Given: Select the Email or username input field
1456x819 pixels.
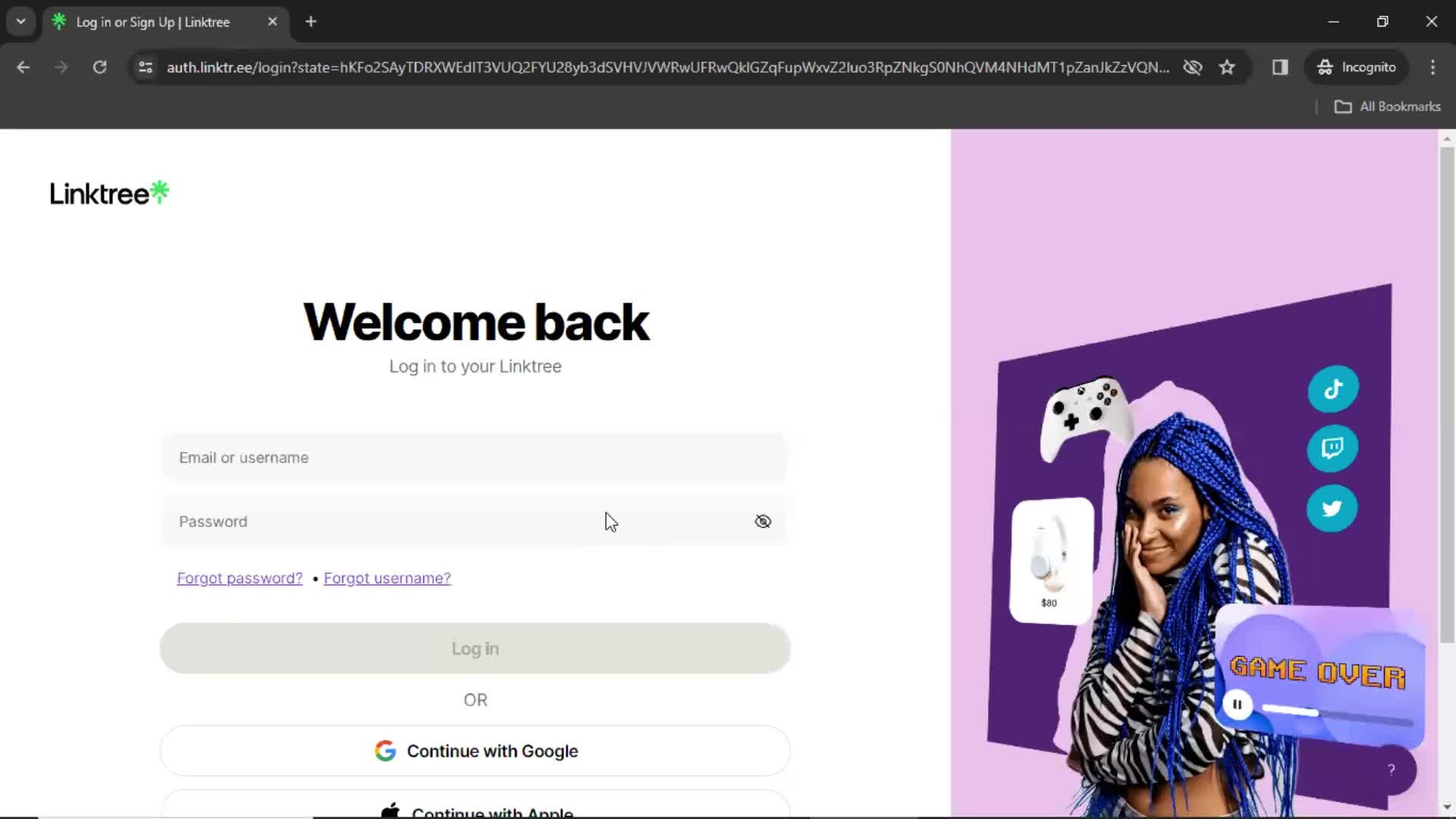Looking at the screenshot, I should (x=475, y=457).
